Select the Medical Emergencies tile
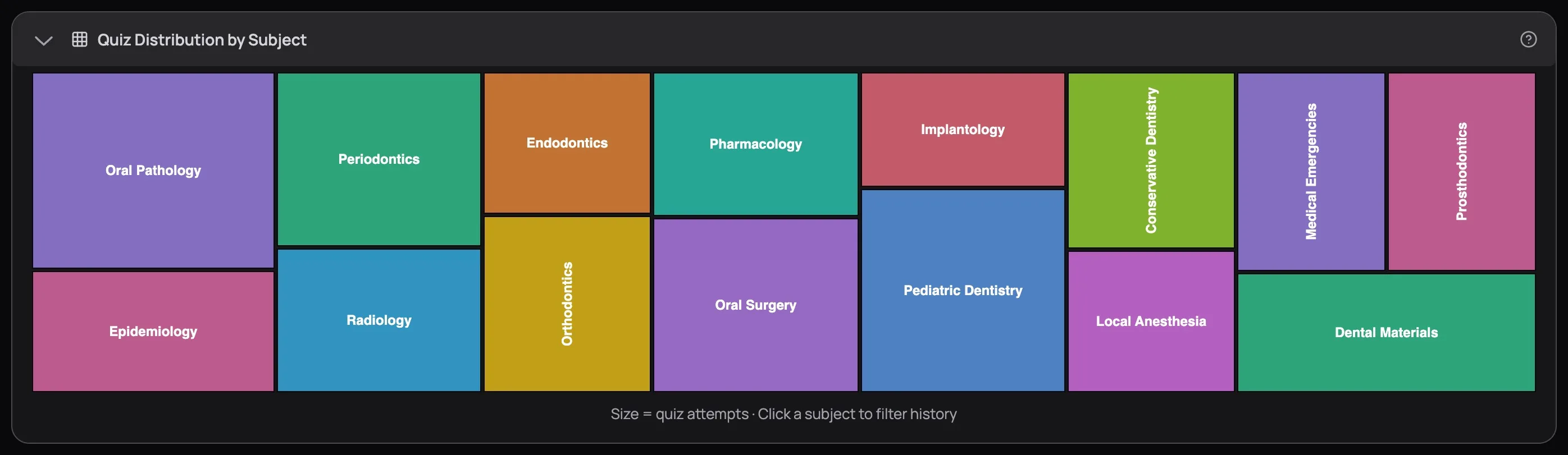The height and width of the screenshot is (455, 1568). click(1311, 171)
